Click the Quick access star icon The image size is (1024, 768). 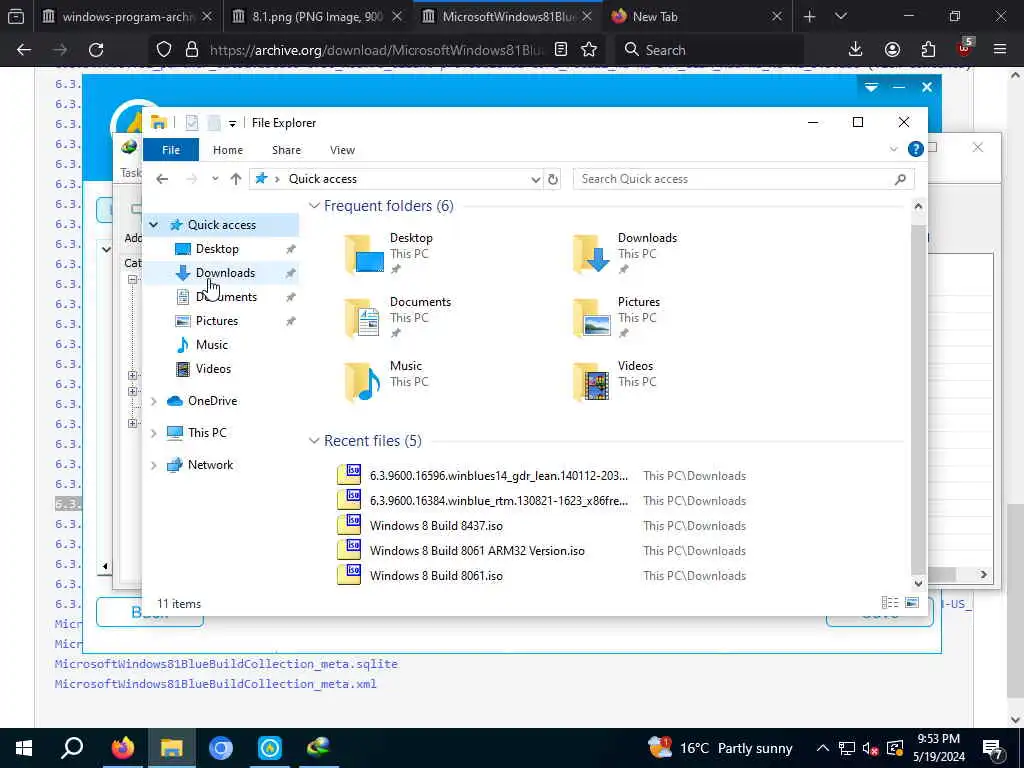click(x=176, y=225)
